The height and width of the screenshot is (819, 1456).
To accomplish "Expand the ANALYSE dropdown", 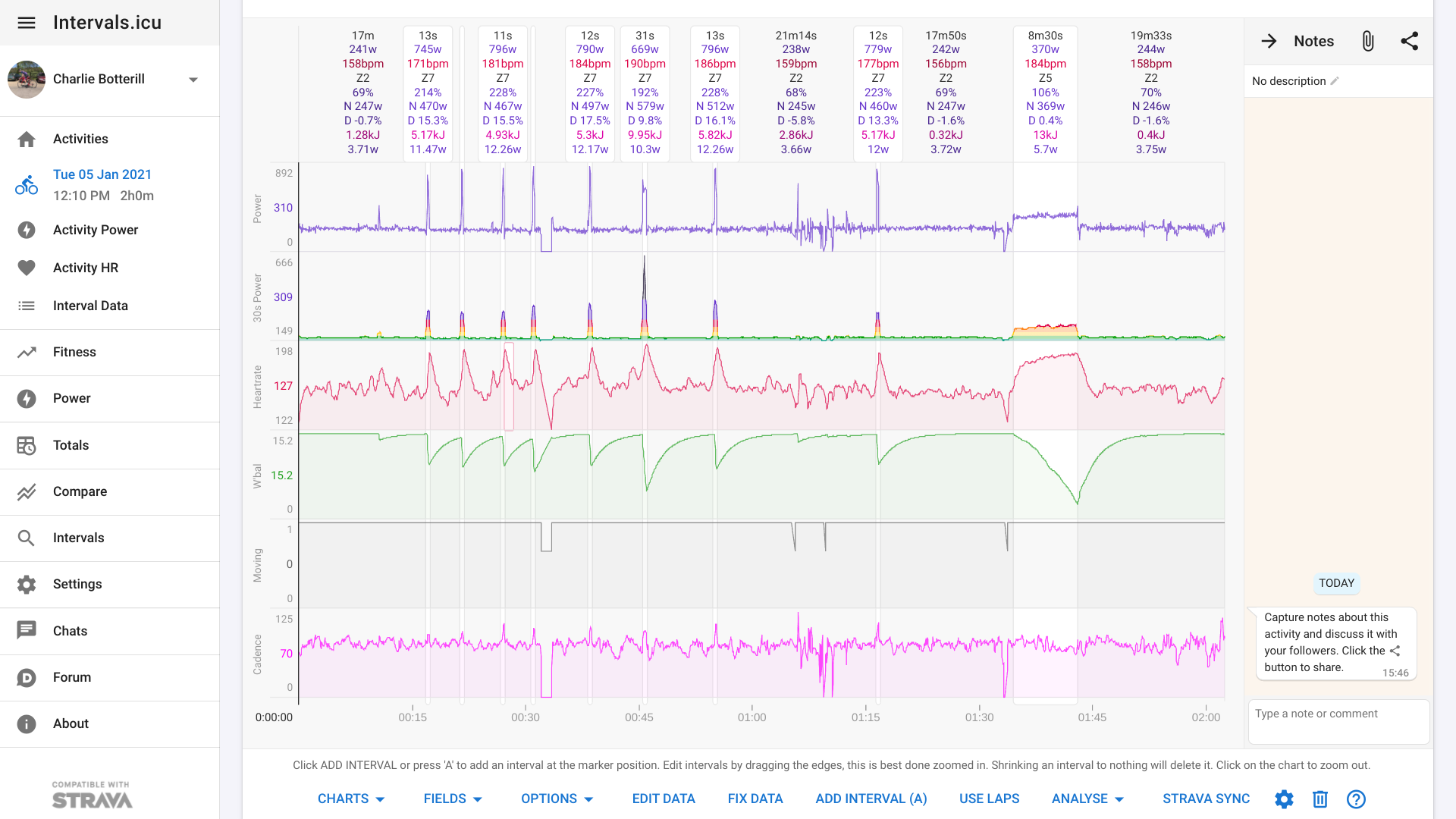I will pos(1087,799).
